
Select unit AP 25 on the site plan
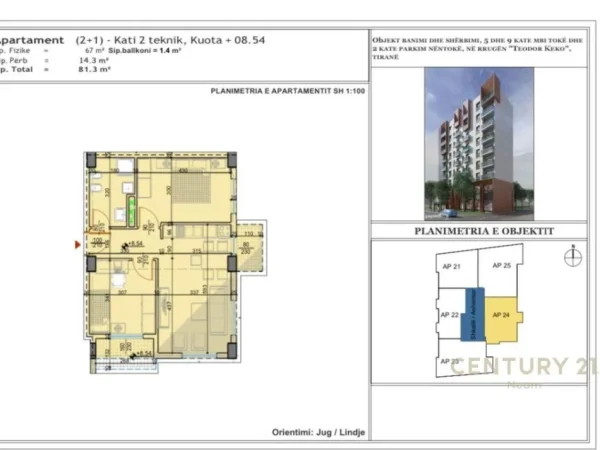(506, 266)
